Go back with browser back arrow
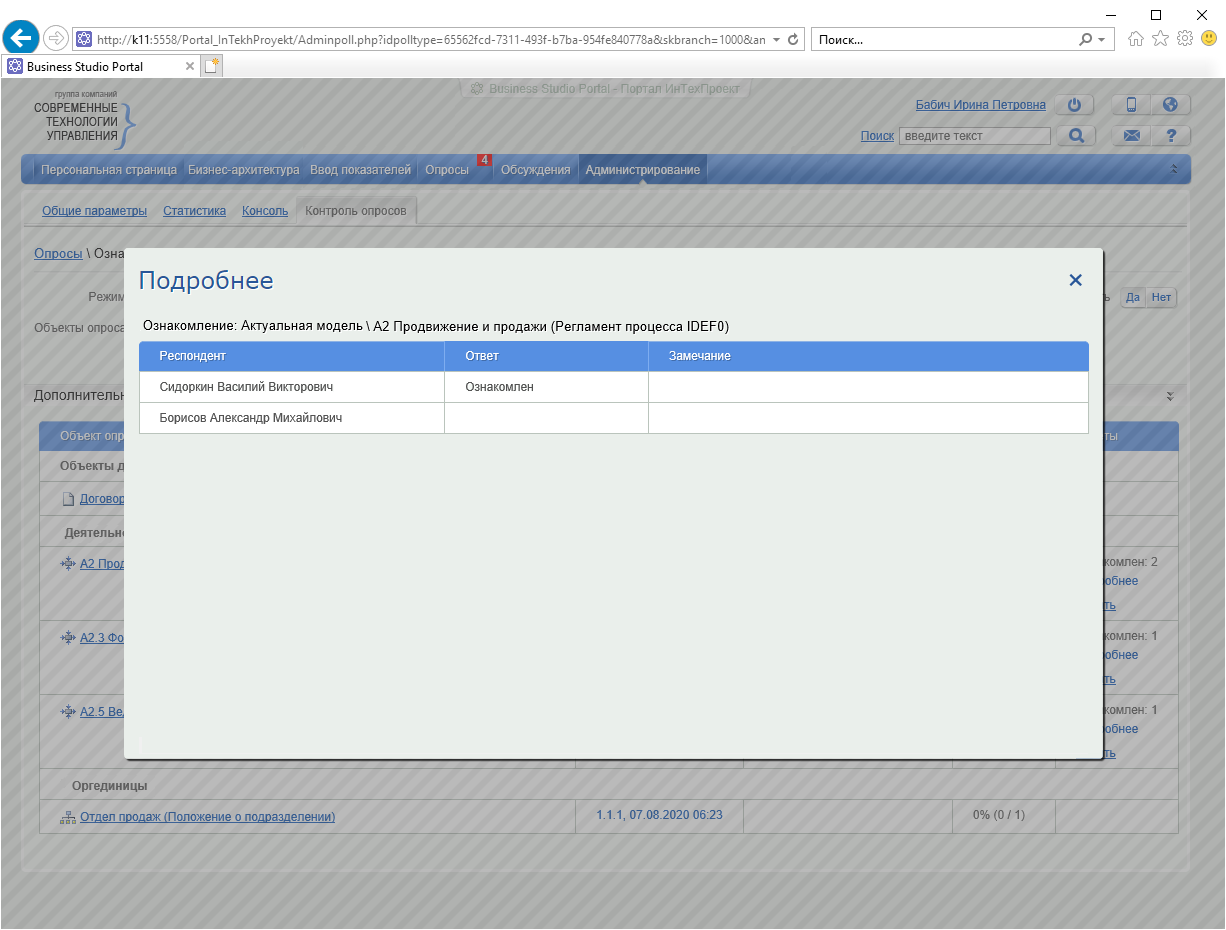Image resolution: width=1226 pixels, height=930 pixels. click(x=21, y=39)
